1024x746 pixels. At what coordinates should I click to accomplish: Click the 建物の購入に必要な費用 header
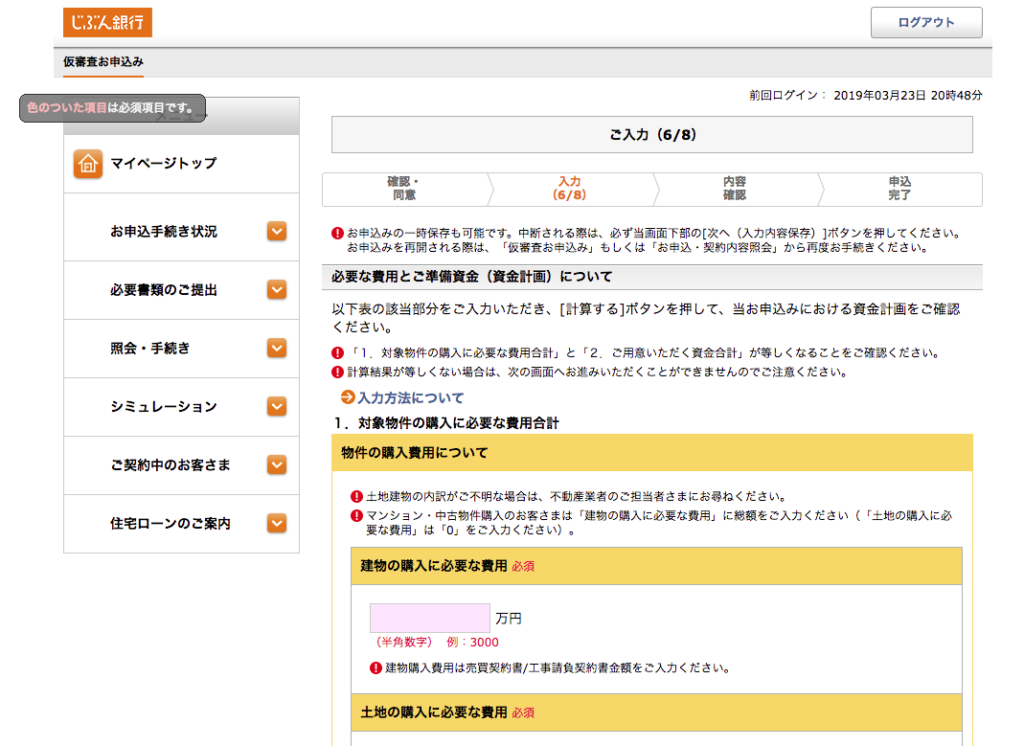click(656, 566)
